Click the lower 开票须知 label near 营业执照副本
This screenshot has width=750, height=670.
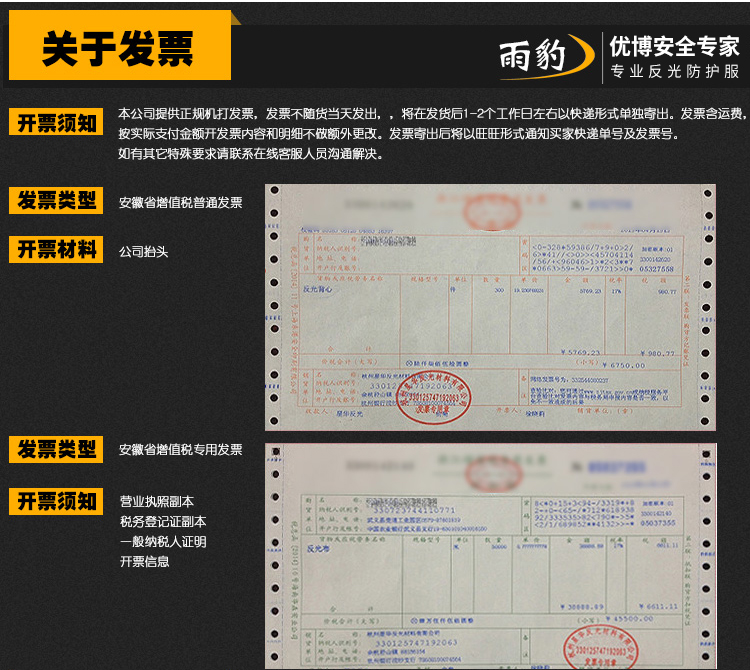point(56,500)
